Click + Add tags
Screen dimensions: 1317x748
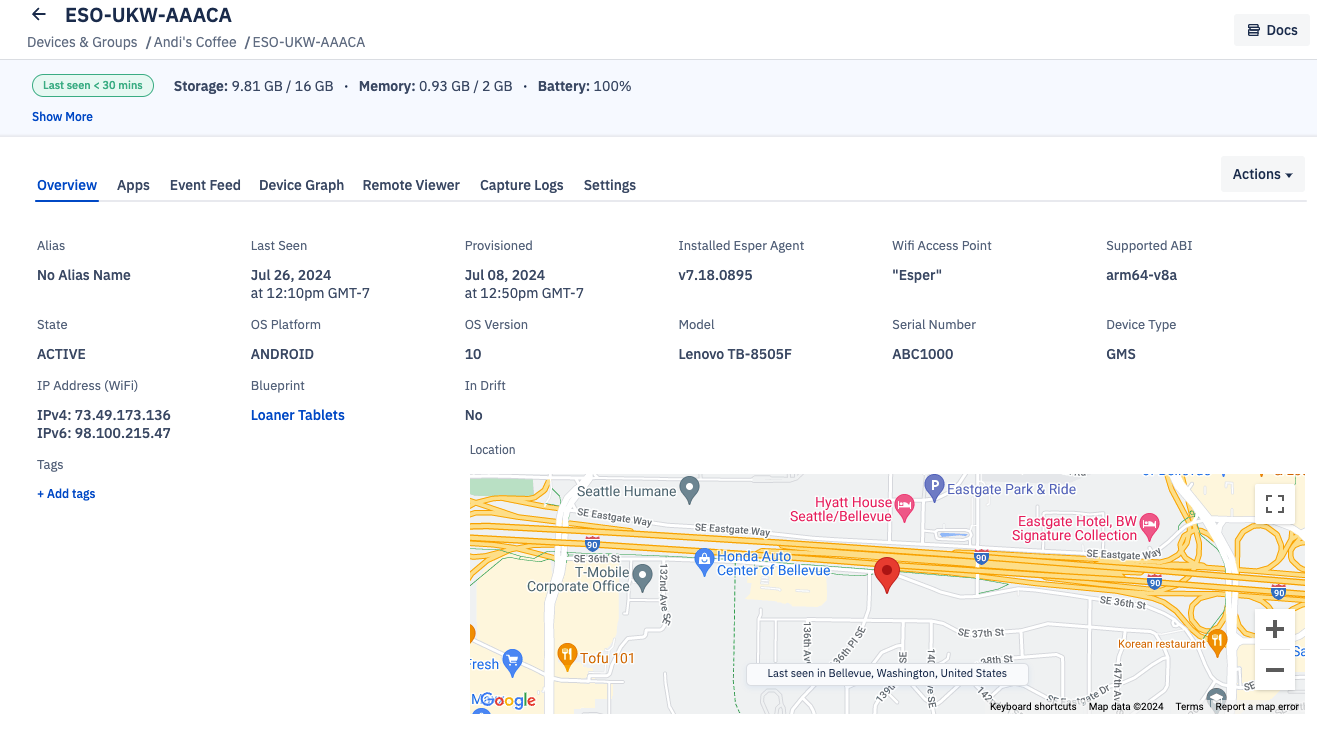66,494
